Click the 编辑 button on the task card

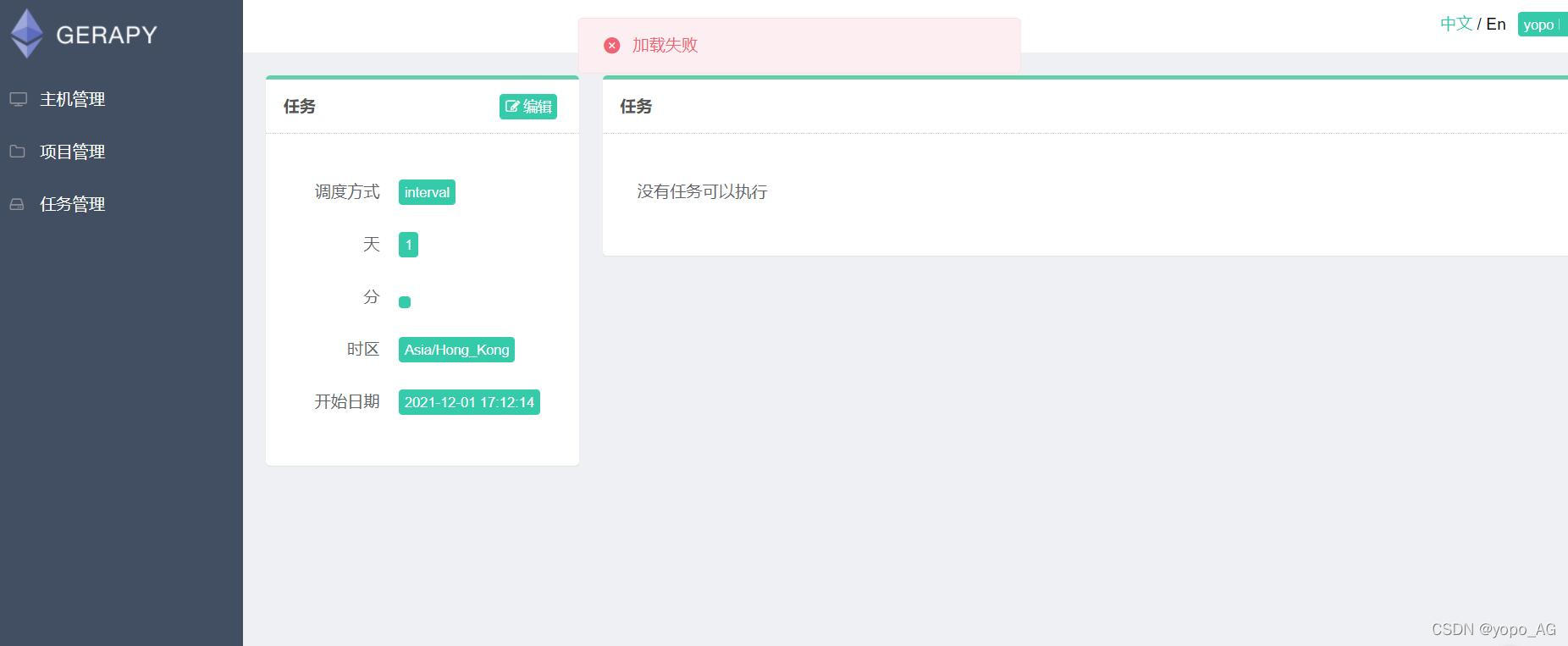coord(527,106)
